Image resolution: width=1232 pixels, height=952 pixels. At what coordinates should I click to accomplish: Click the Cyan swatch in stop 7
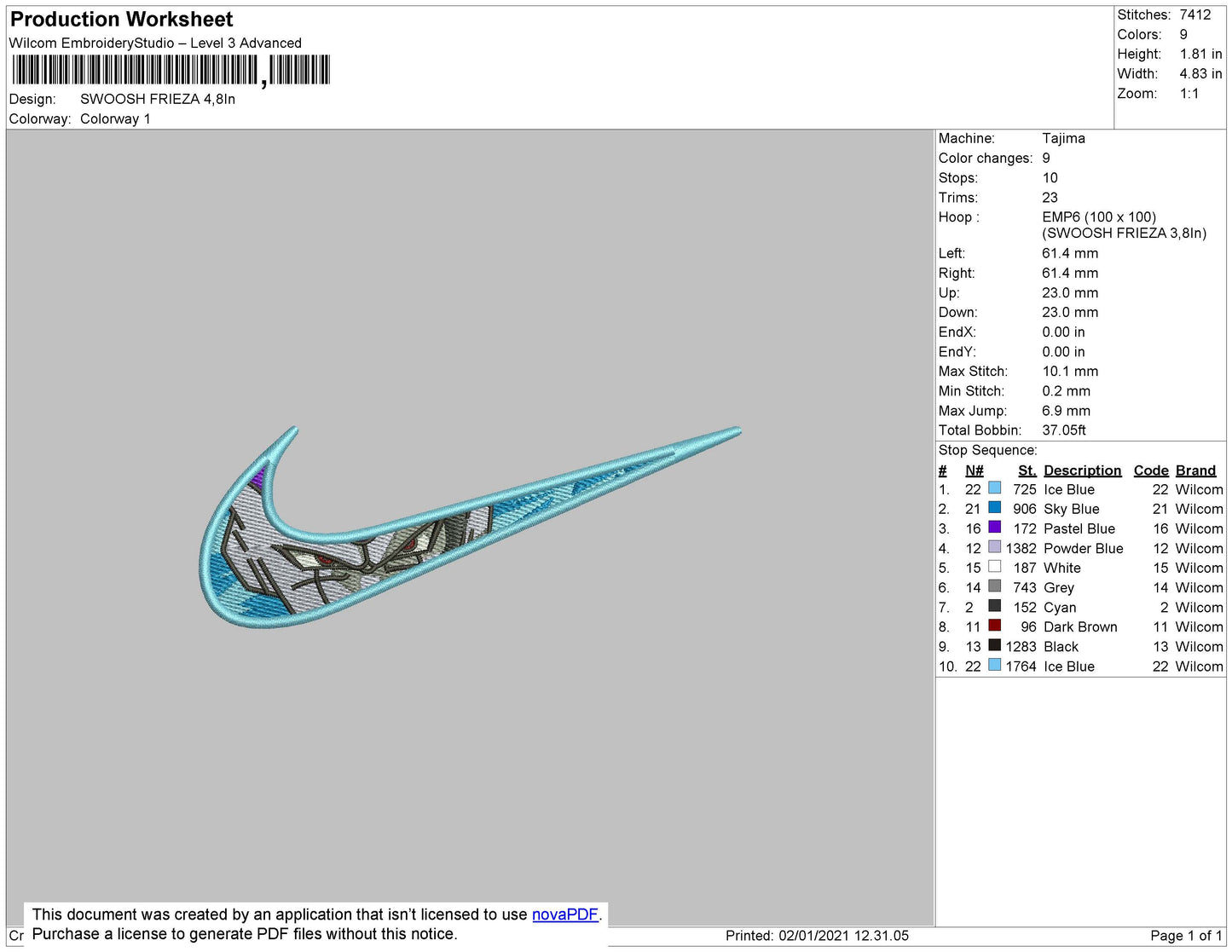point(994,606)
